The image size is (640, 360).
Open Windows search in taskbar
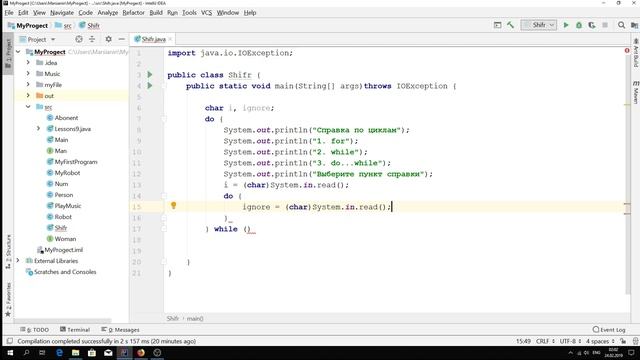26,353
